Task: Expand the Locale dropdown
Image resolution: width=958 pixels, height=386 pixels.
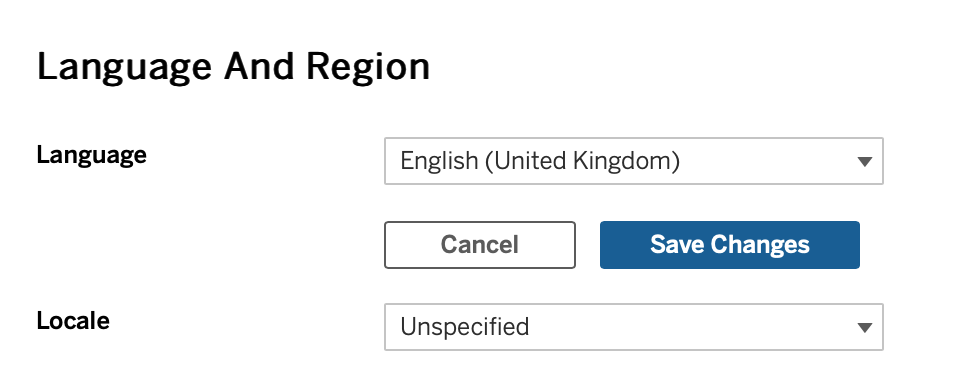Action: 634,327
